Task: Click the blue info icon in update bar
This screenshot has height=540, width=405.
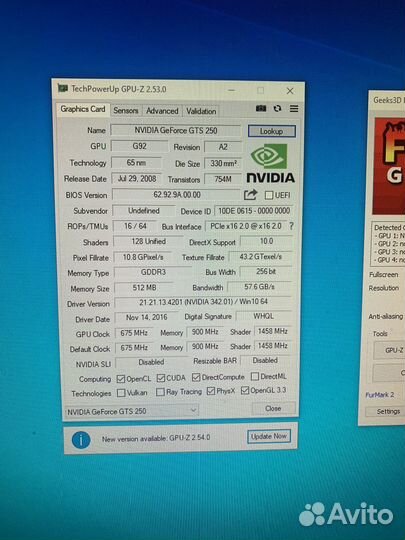Action: [81, 440]
